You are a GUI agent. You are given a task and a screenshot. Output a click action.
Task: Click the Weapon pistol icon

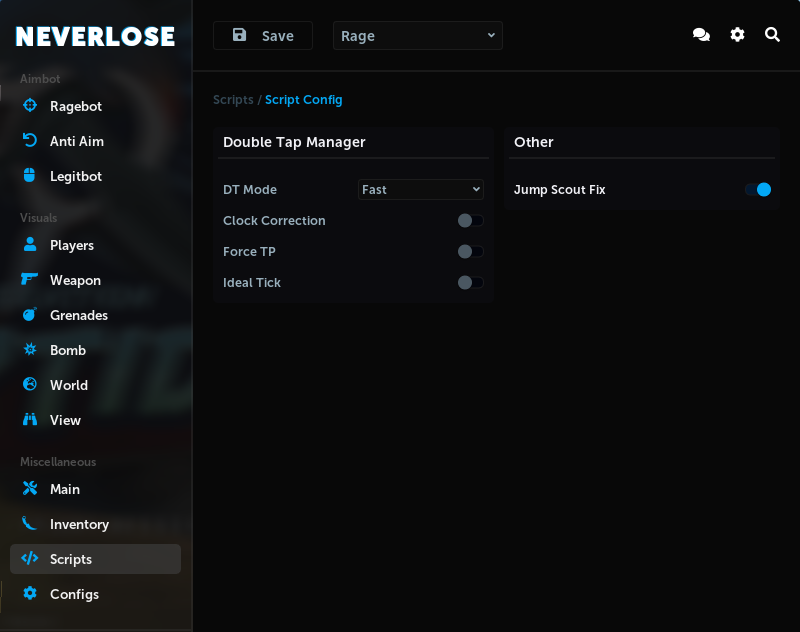(x=30, y=280)
